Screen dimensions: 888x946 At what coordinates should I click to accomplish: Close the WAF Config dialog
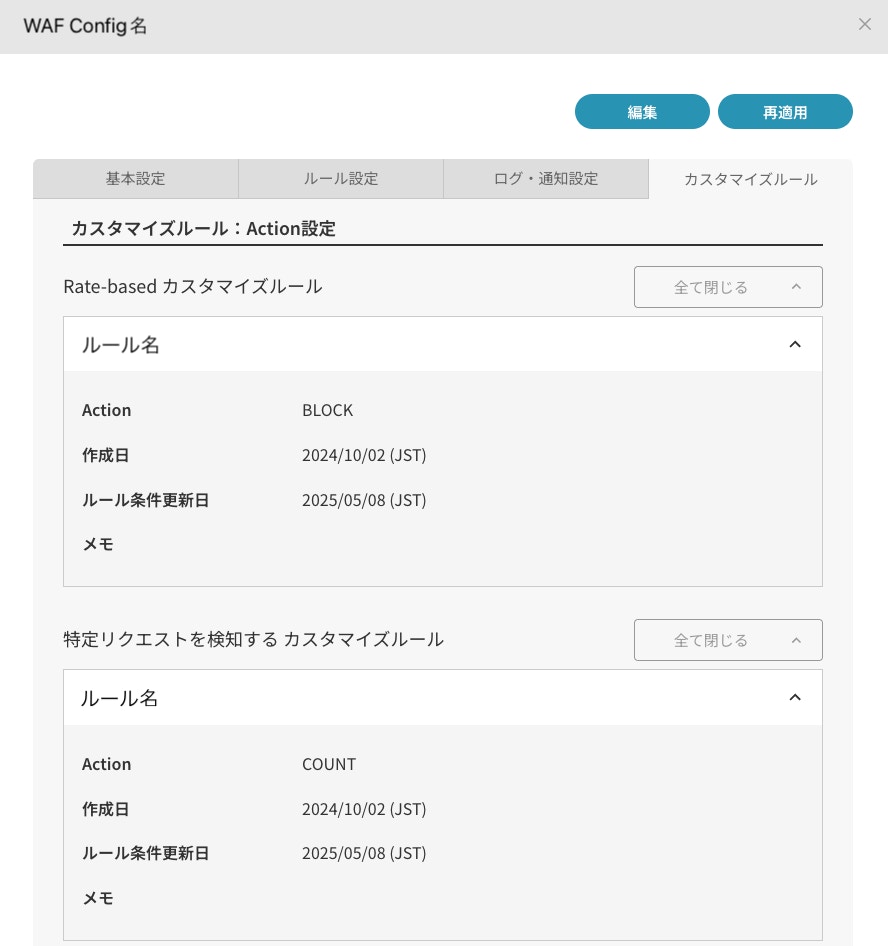[x=864, y=24]
